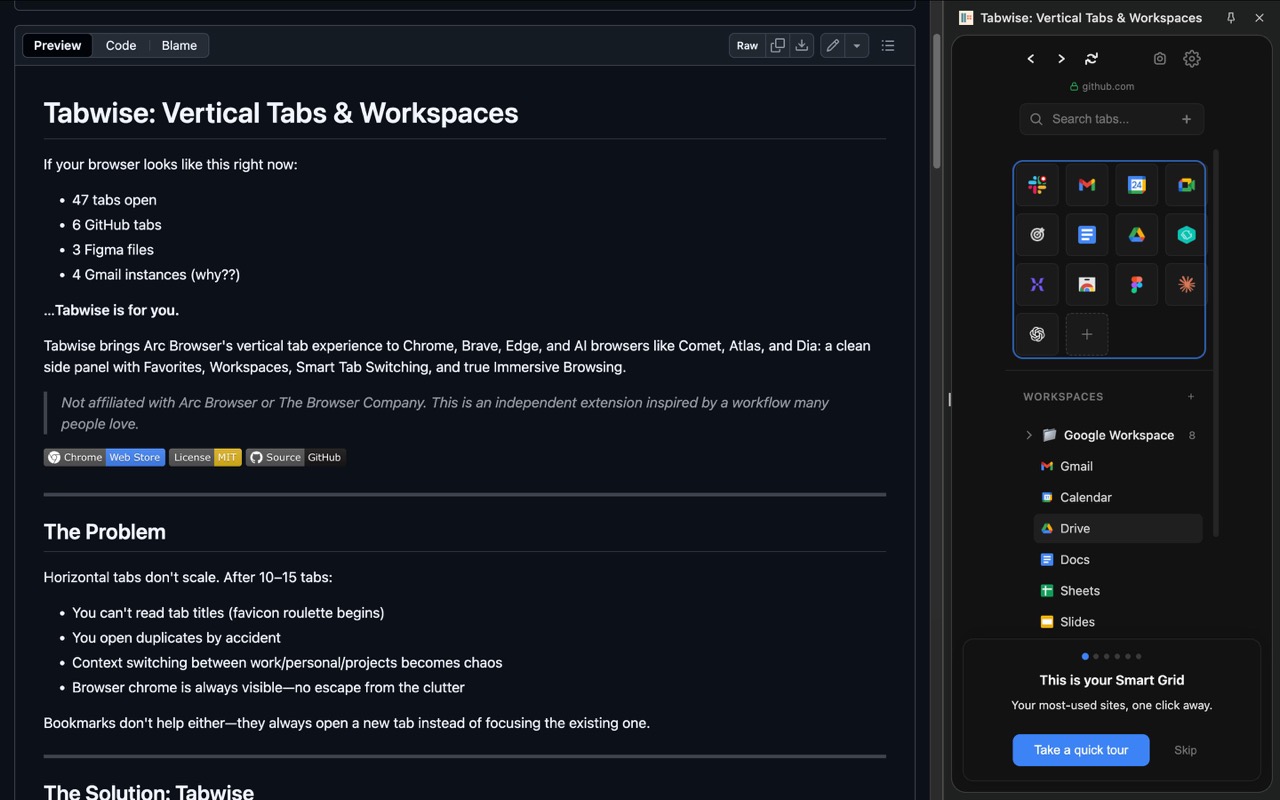Click the Tabwise main README heading
This screenshot has width=1280, height=800.
pos(281,113)
